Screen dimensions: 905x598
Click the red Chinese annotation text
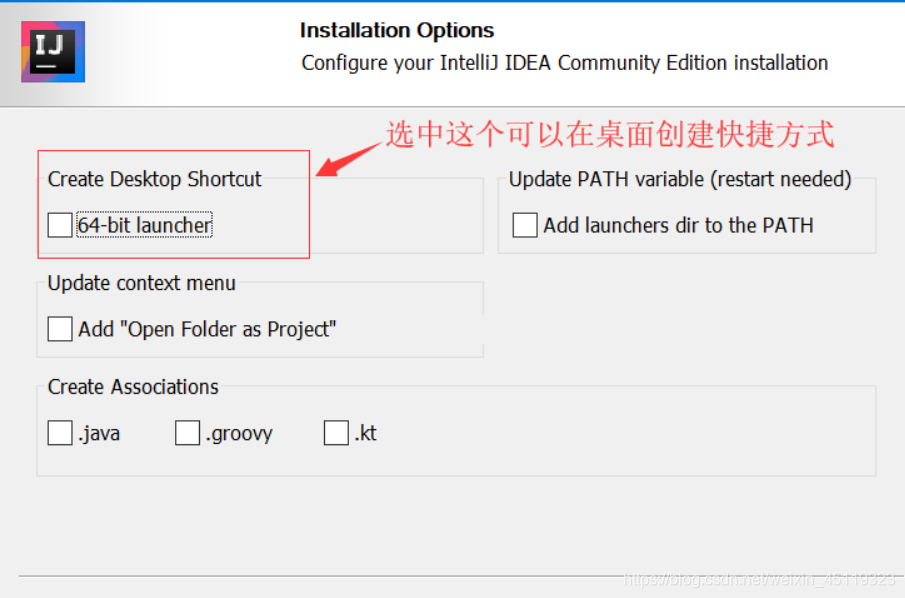(610, 134)
